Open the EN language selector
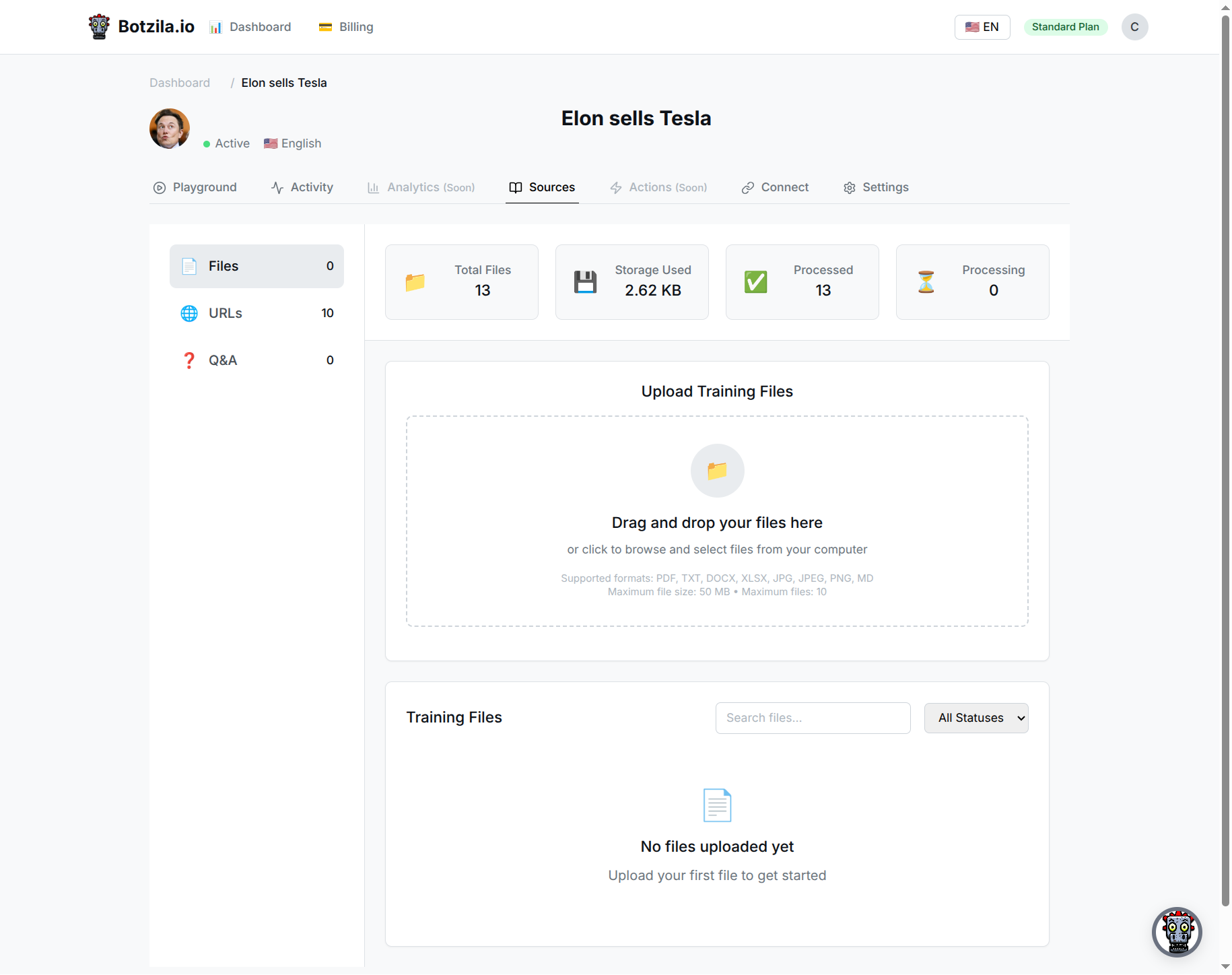Screen dimensions: 1232x975 pos(982,27)
